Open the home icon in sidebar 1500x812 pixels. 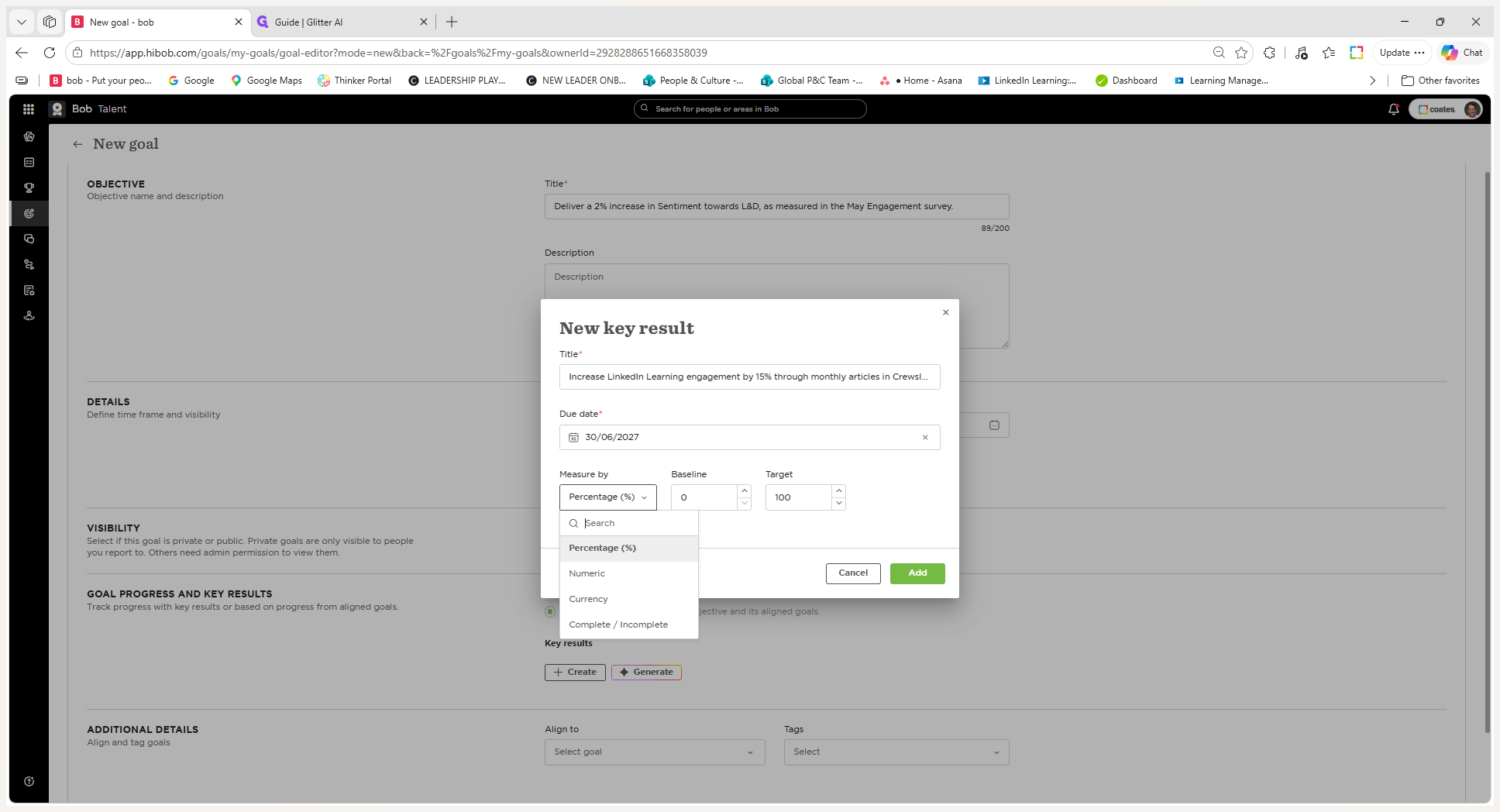point(29,136)
